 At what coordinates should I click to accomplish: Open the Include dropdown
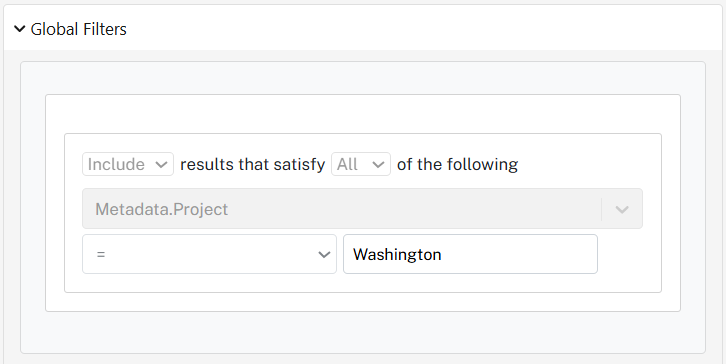(128, 164)
